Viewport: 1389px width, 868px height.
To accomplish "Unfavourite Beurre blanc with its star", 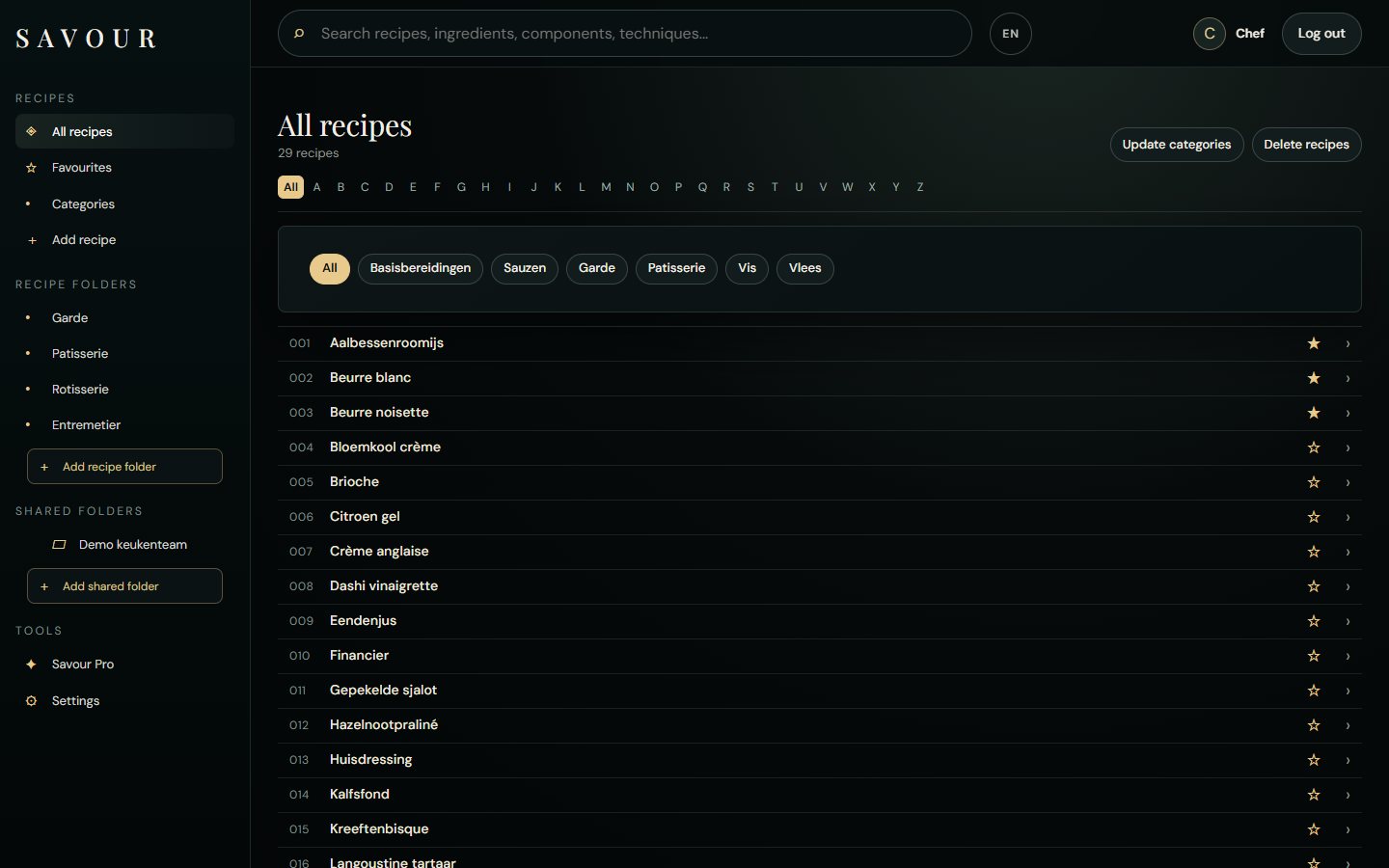I will coord(1314,378).
